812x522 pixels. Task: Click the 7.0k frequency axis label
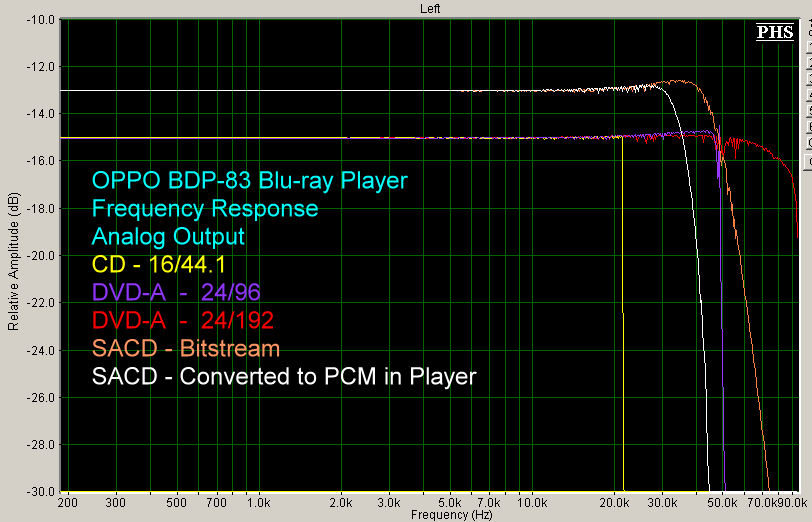[489, 503]
